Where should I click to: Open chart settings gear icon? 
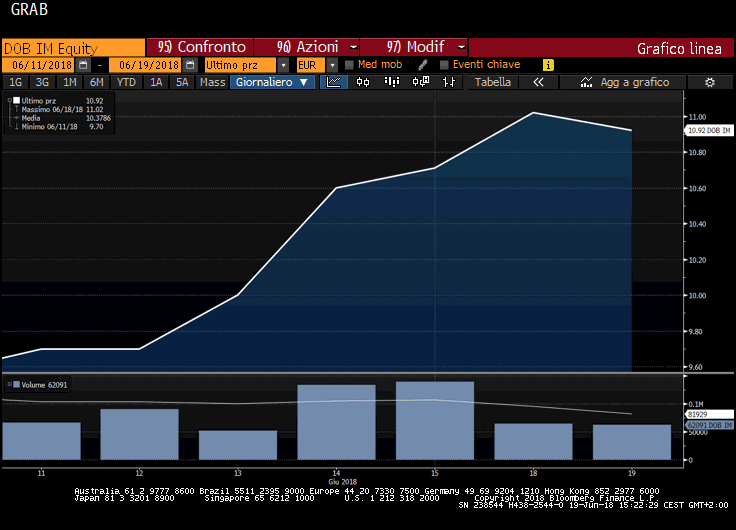click(710, 82)
